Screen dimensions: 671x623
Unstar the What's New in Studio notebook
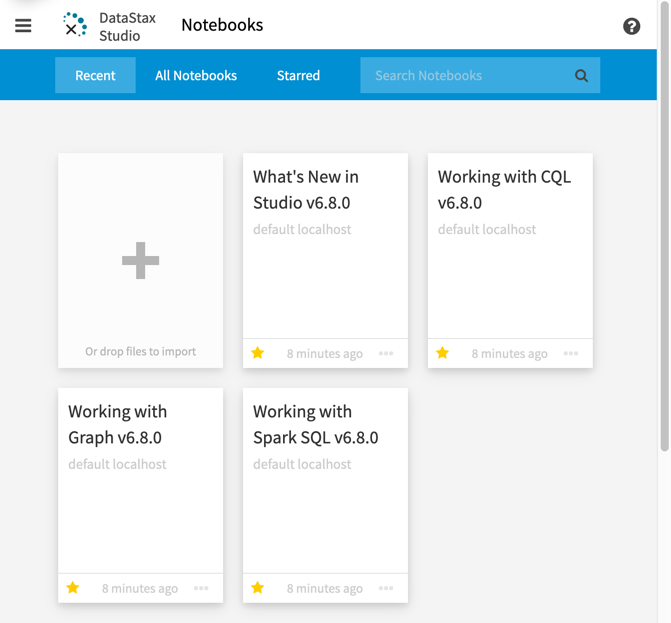258,353
